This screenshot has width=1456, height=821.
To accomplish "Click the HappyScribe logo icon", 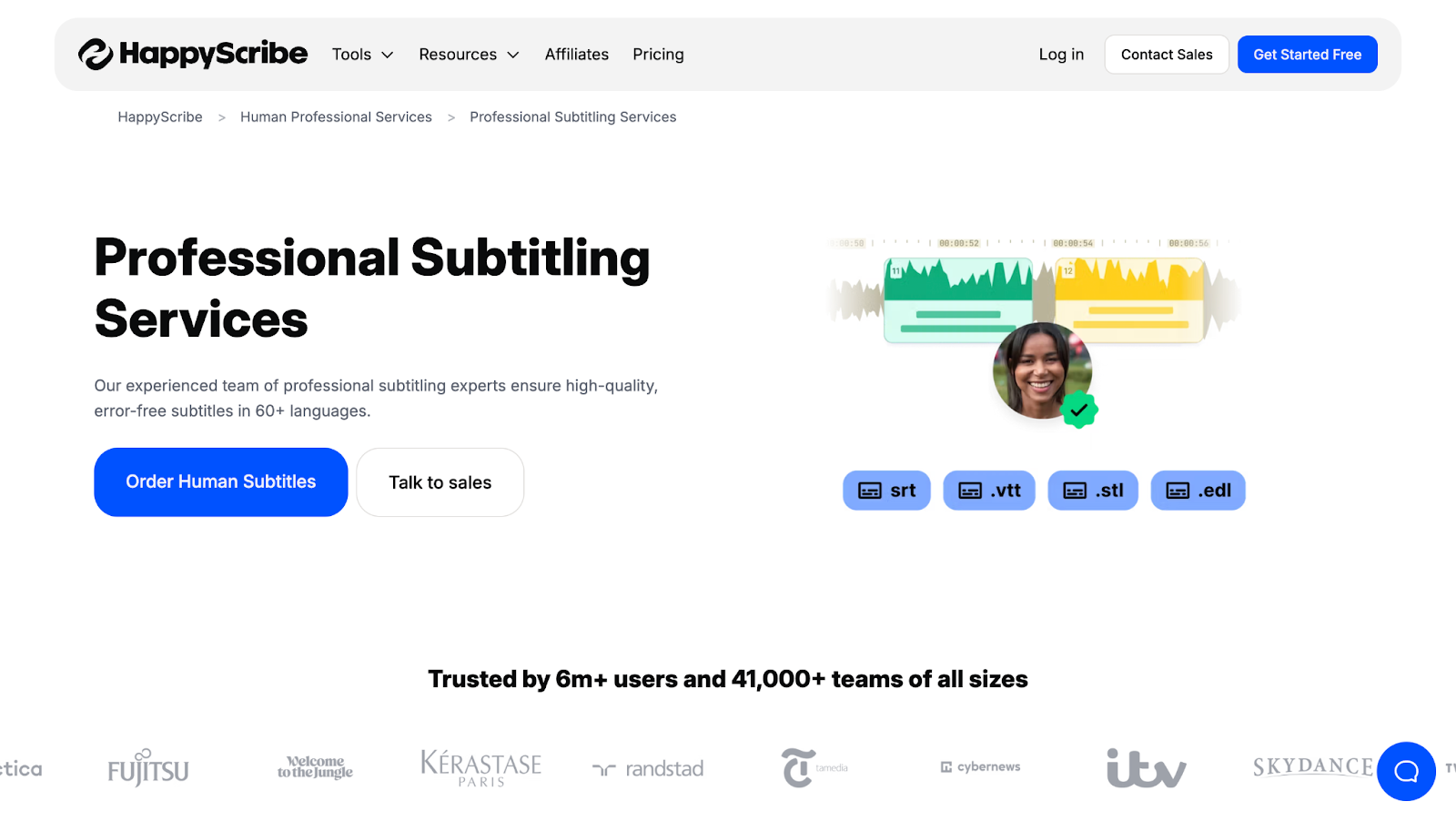I will [x=96, y=54].
